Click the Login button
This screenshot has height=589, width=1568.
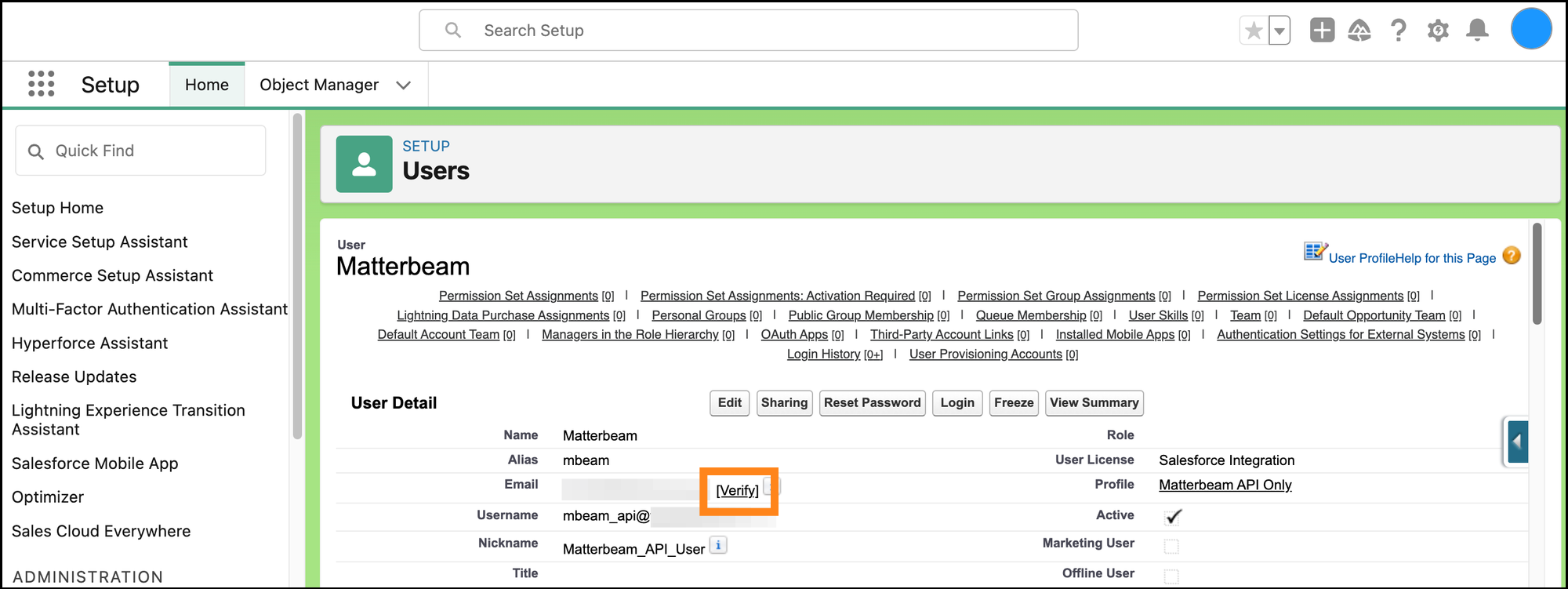point(957,403)
